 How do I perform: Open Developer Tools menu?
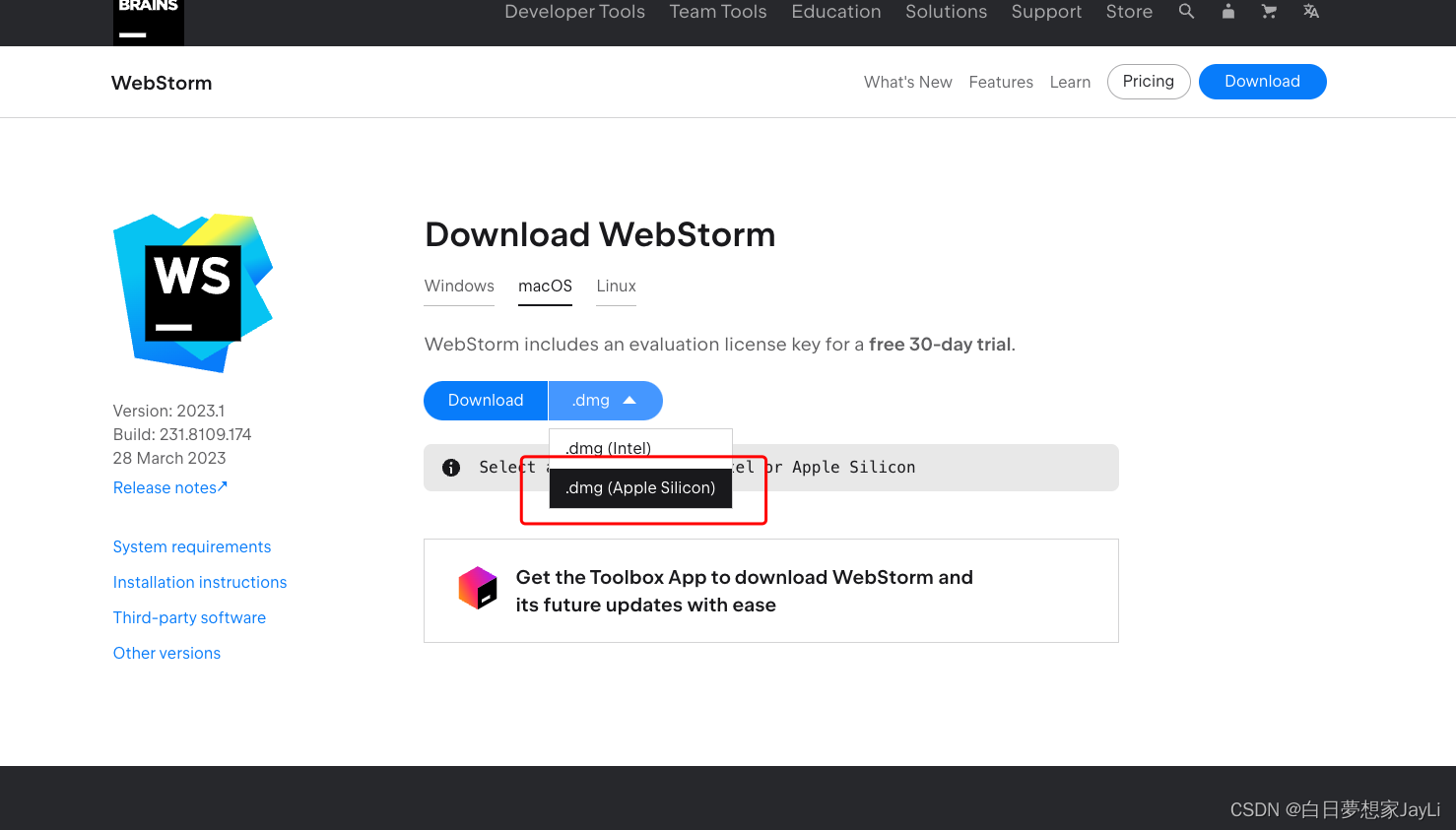click(574, 12)
